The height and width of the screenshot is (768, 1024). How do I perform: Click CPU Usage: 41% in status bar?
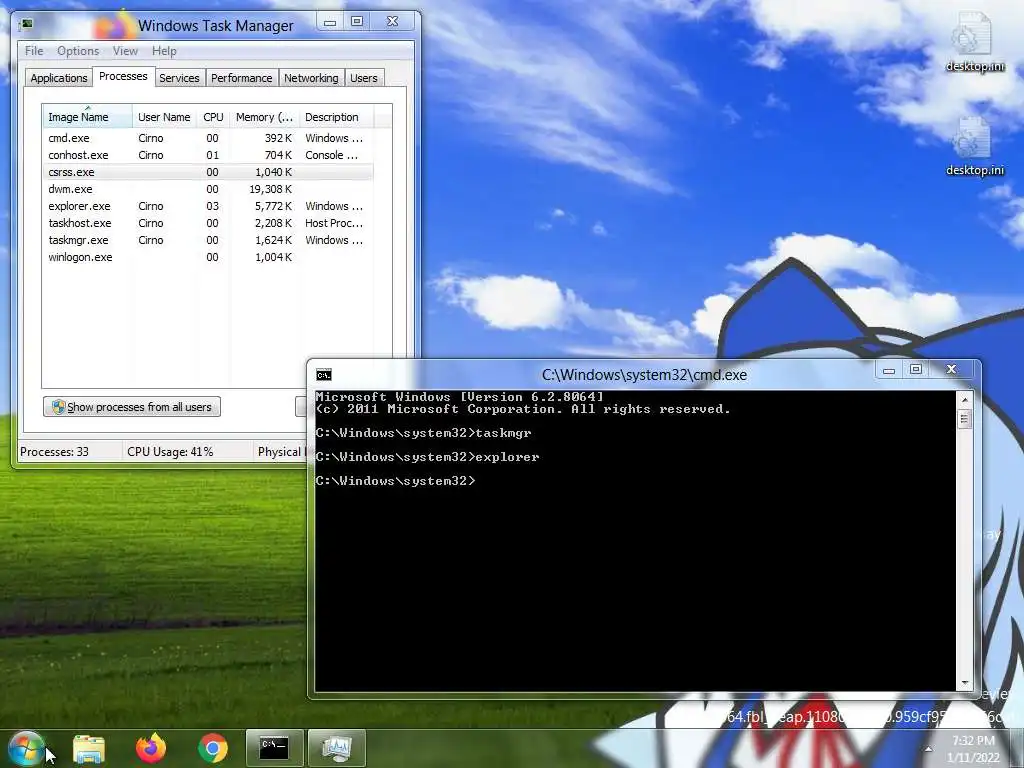[170, 451]
